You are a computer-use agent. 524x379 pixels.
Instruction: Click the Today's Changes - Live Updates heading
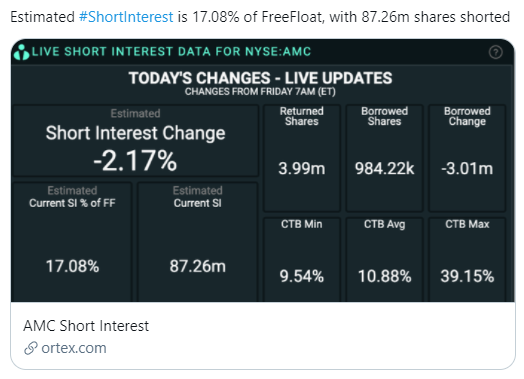click(x=260, y=78)
